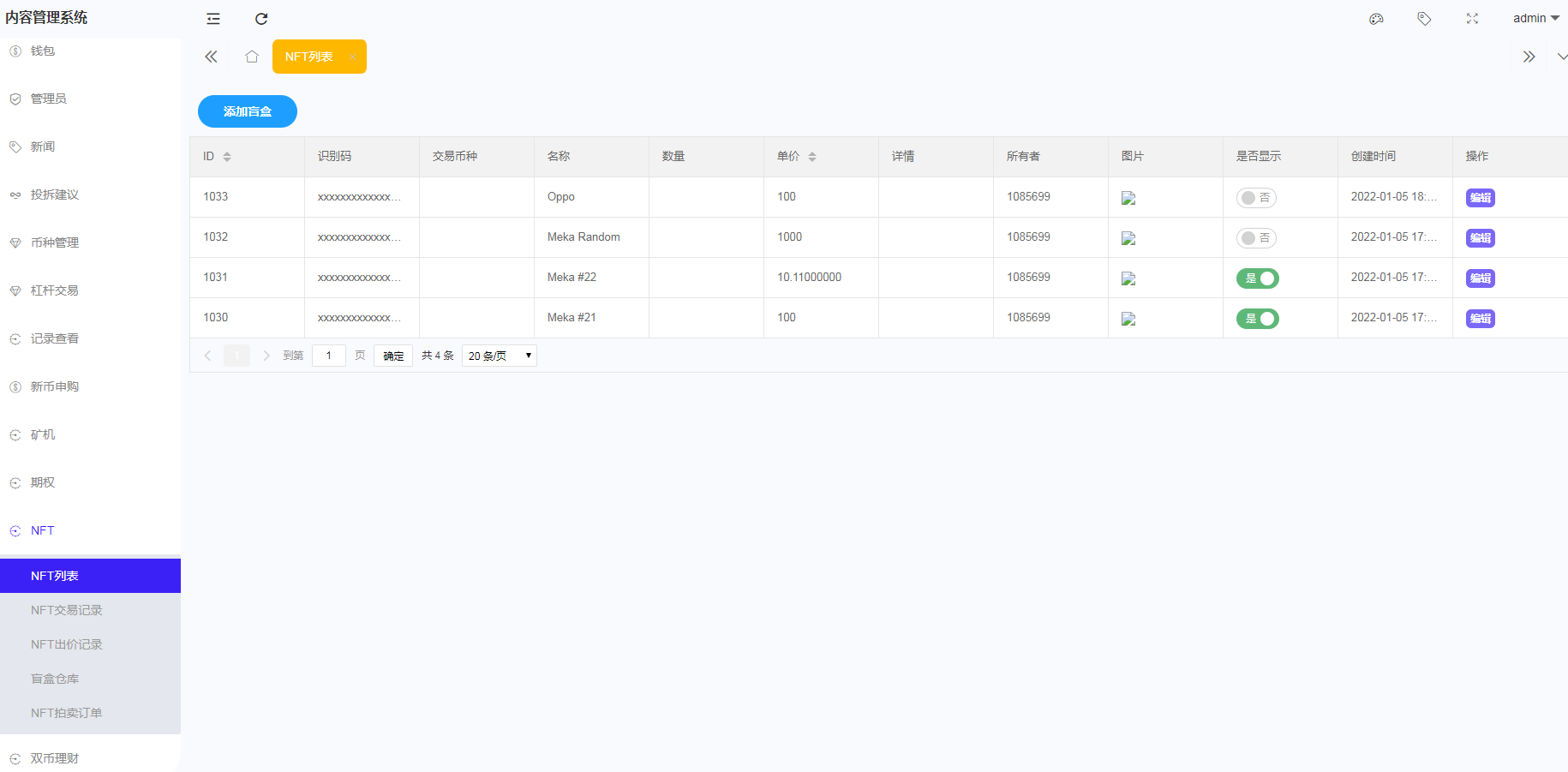This screenshot has width=1568, height=772.
Task: Open the admin user dropdown
Action: pyautogui.click(x=1535, y=19)
